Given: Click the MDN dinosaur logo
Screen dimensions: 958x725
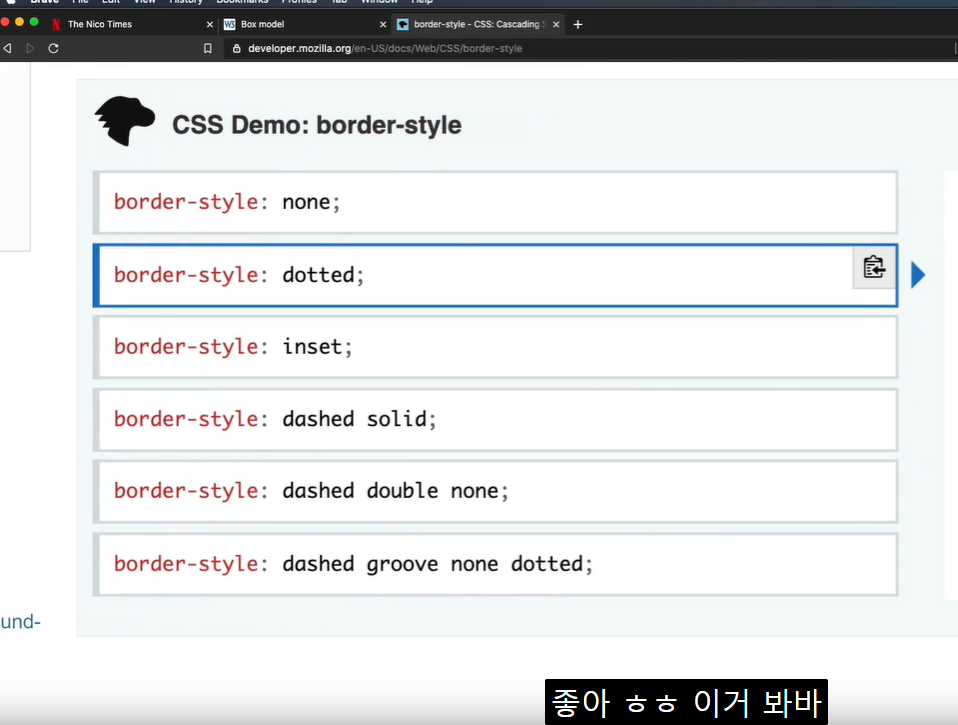Looking at the screenshot, I should (x=125, y=120).
